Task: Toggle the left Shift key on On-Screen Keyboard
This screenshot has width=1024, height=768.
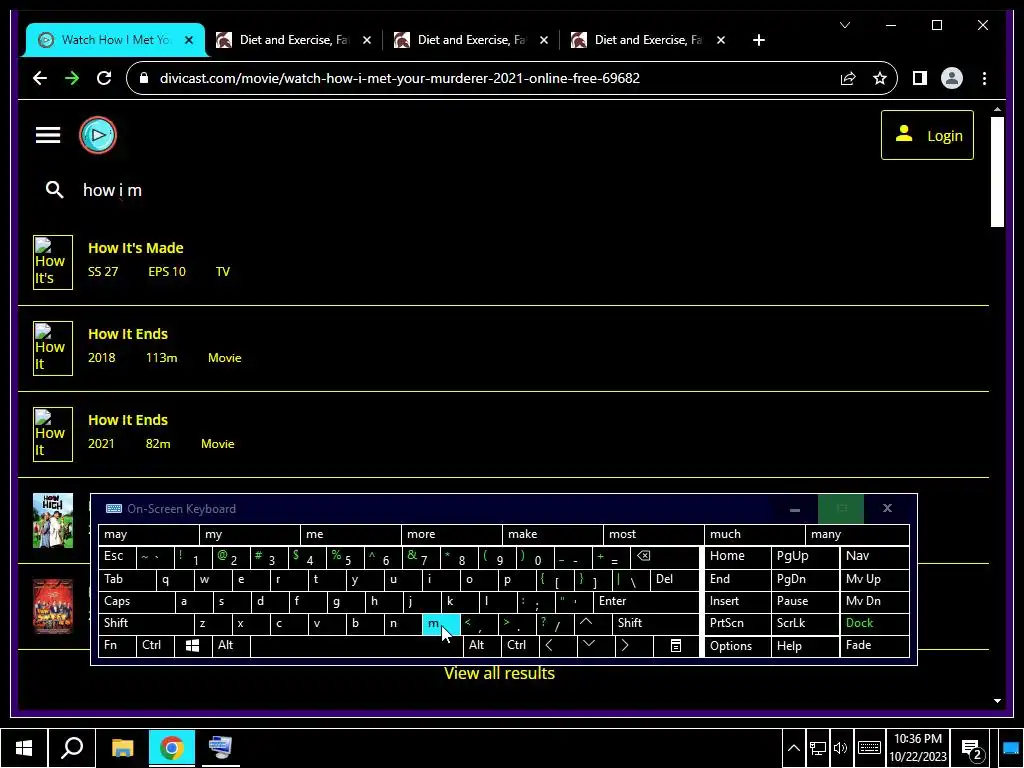Action: [146, 623]
